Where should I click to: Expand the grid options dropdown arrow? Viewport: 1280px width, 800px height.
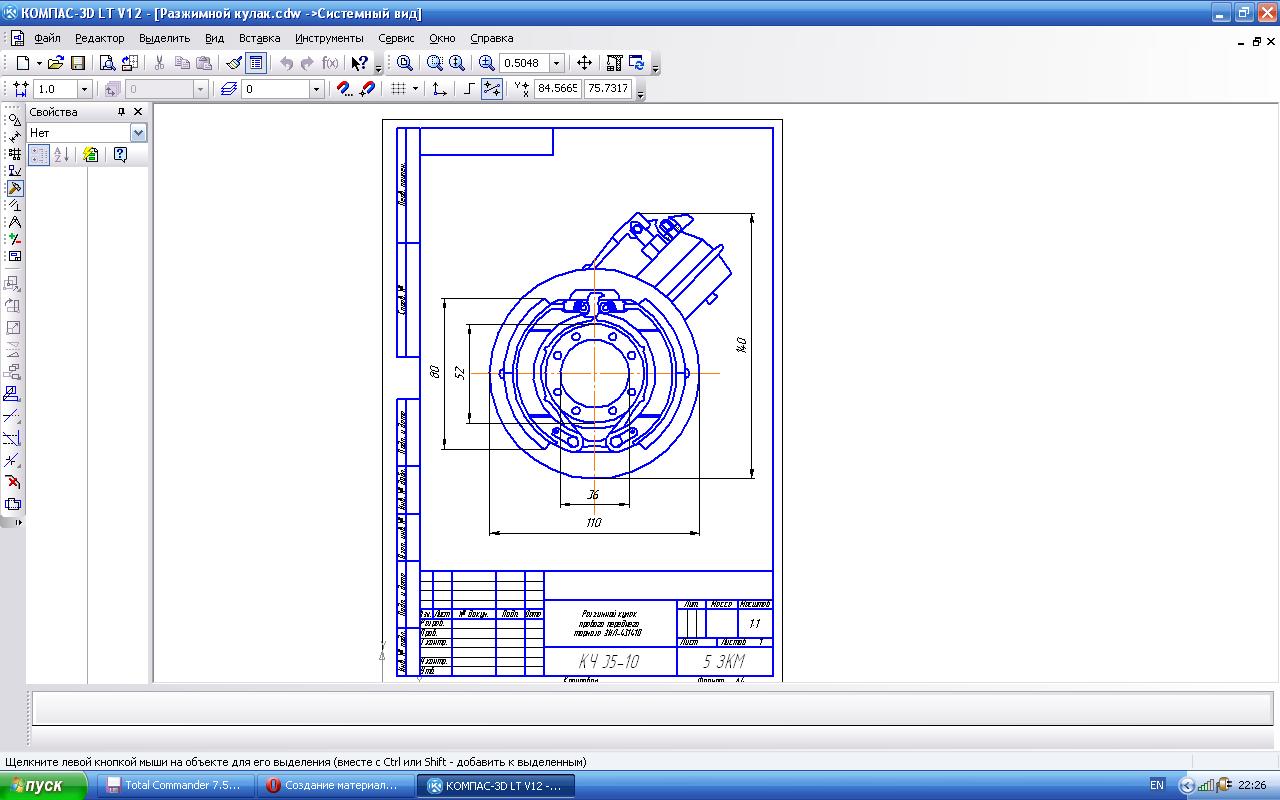pos(415,89)
